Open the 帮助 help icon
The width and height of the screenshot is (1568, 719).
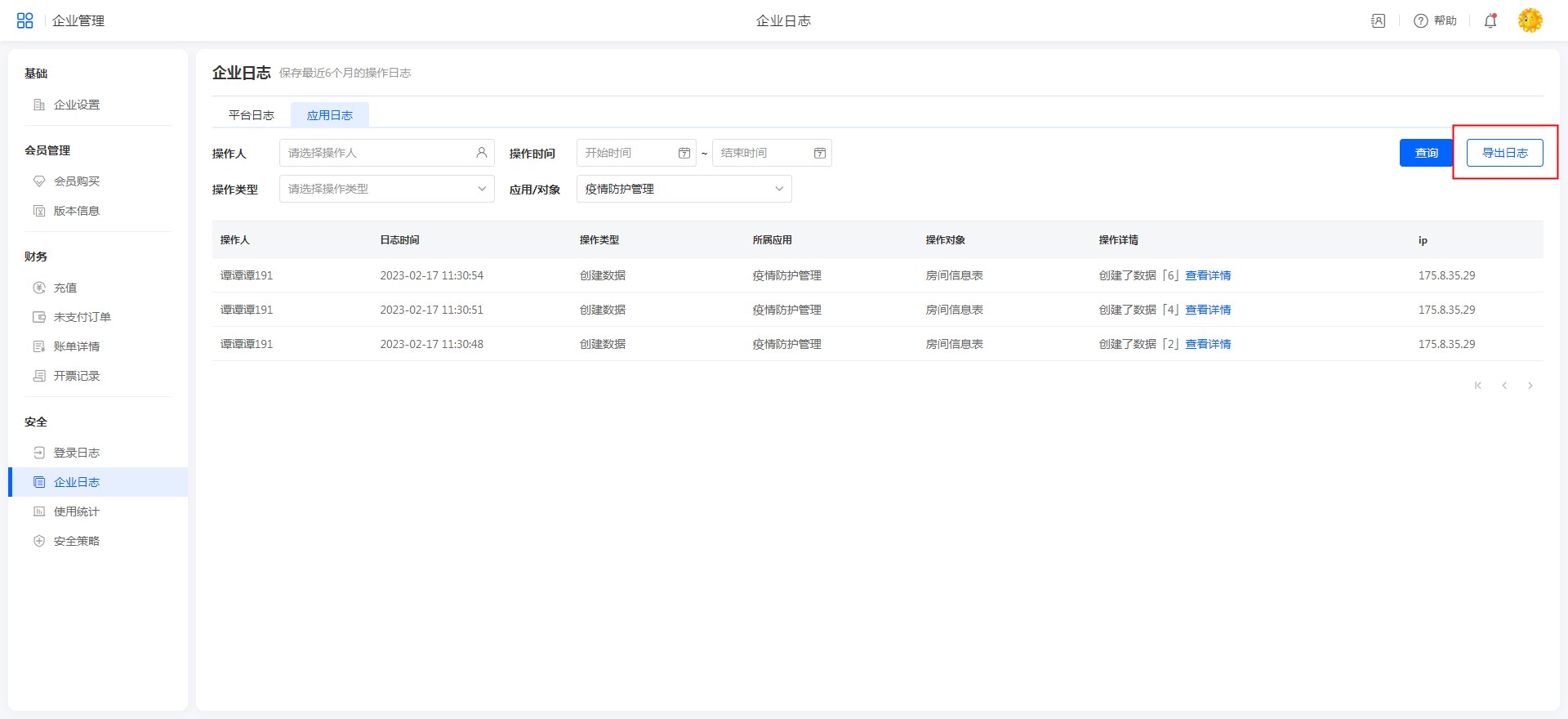[1421, 20]
